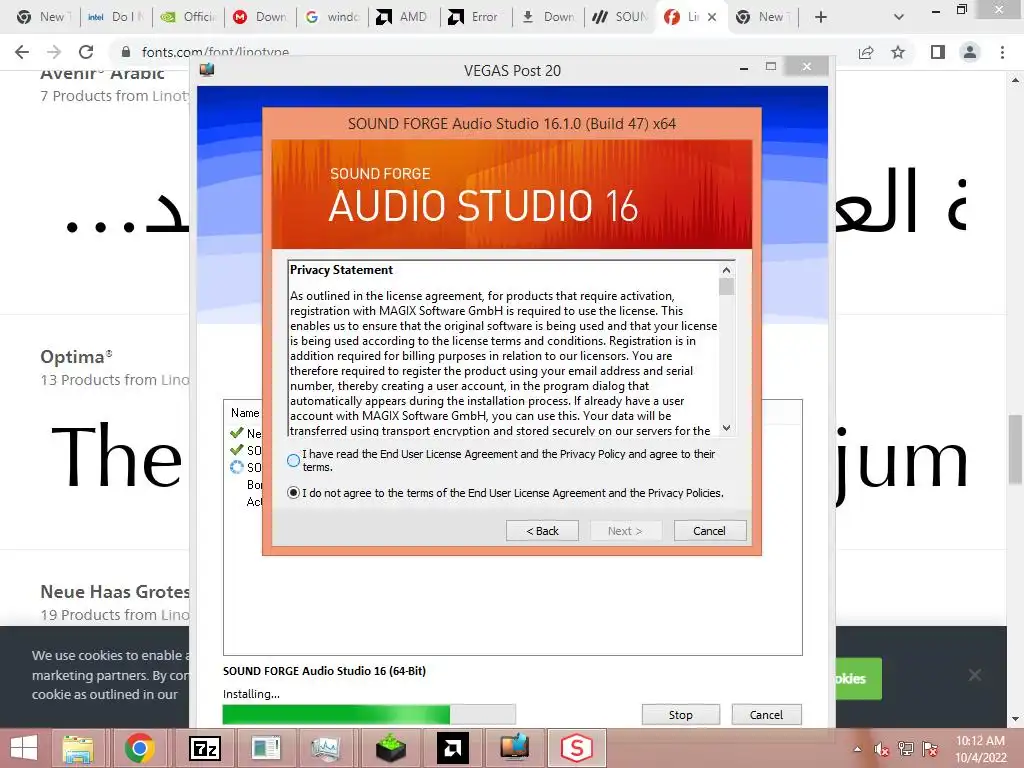Open File Explorer from the taskbar

[78, 748]
